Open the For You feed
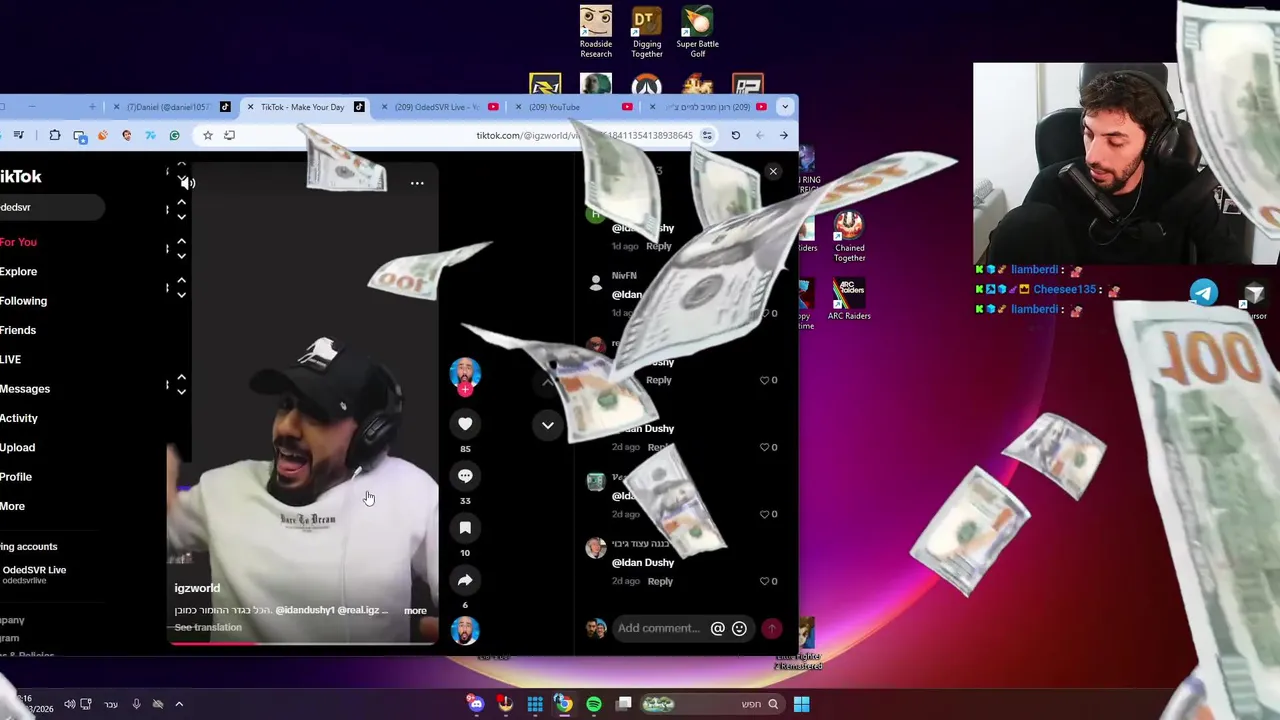The width and height of the screenshot is (1280, 720). tap(18, 242)
